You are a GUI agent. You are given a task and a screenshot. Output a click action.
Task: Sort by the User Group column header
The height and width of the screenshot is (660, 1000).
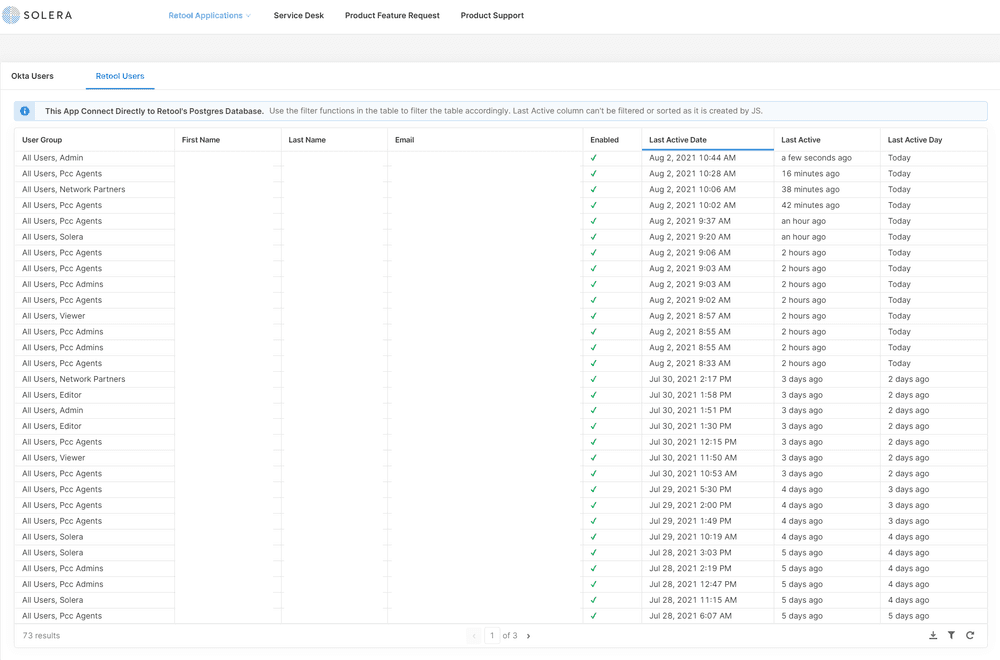click(x=44, y=139)
